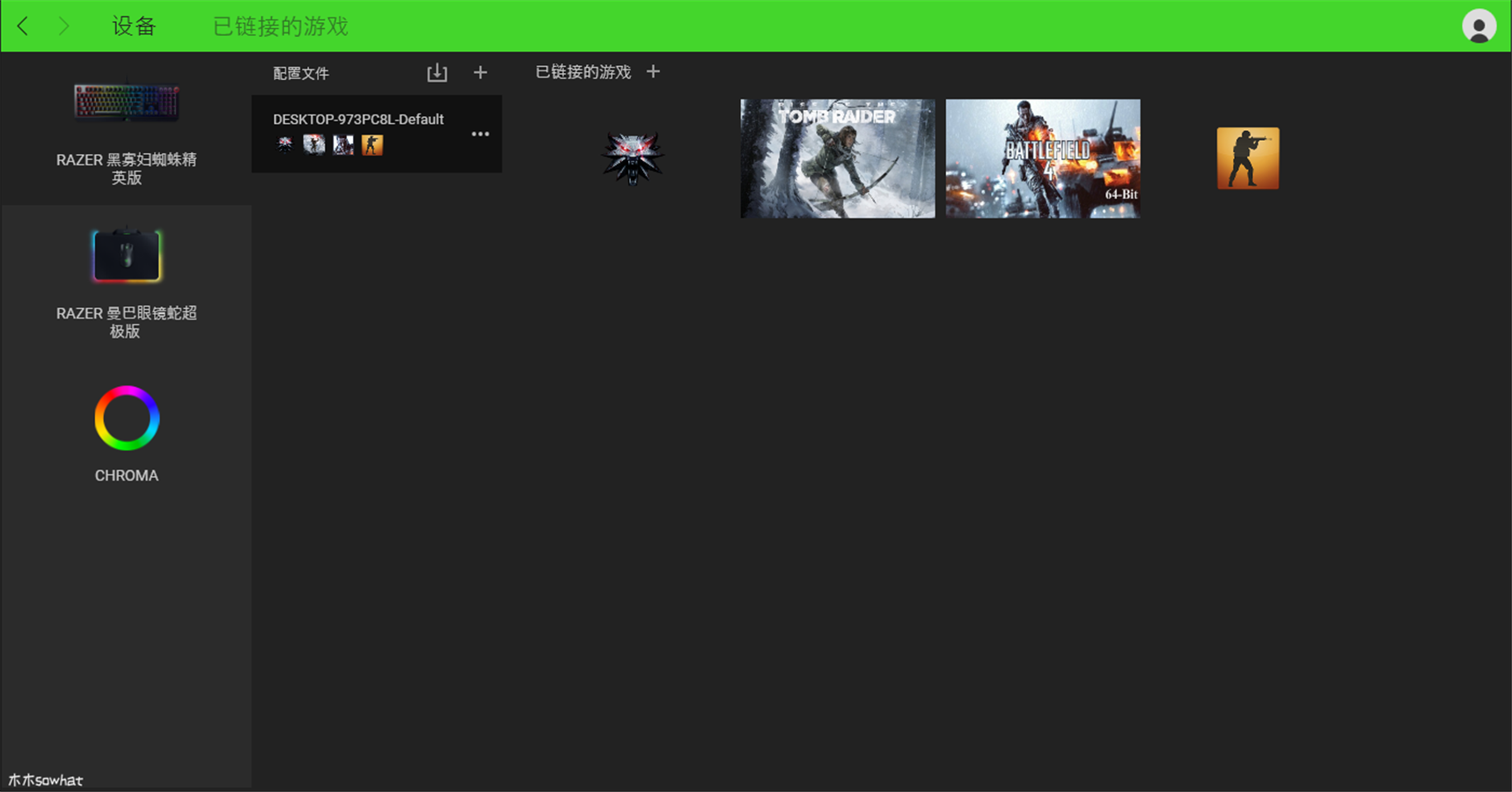This screenshot has width=1512, height=792.
Task: Click the import profile icon
Action: click(437, 73)
